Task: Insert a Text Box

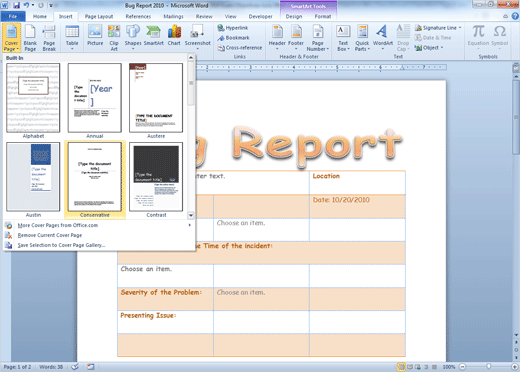Action: pyautogui.click(x=343, y=38)
